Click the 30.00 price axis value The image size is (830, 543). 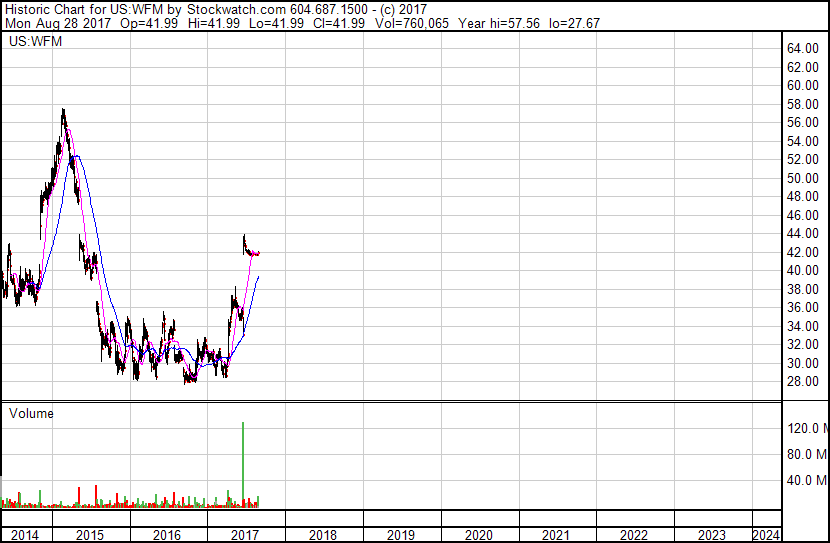[803, 363]
